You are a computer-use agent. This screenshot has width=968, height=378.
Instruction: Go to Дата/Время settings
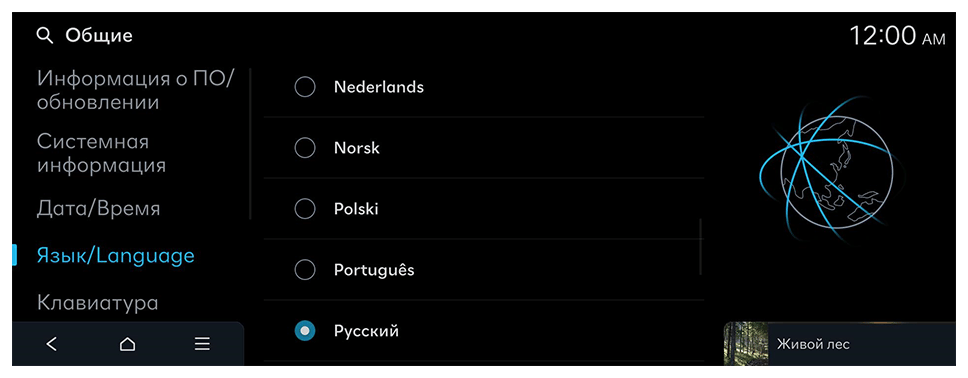[98, 208]
